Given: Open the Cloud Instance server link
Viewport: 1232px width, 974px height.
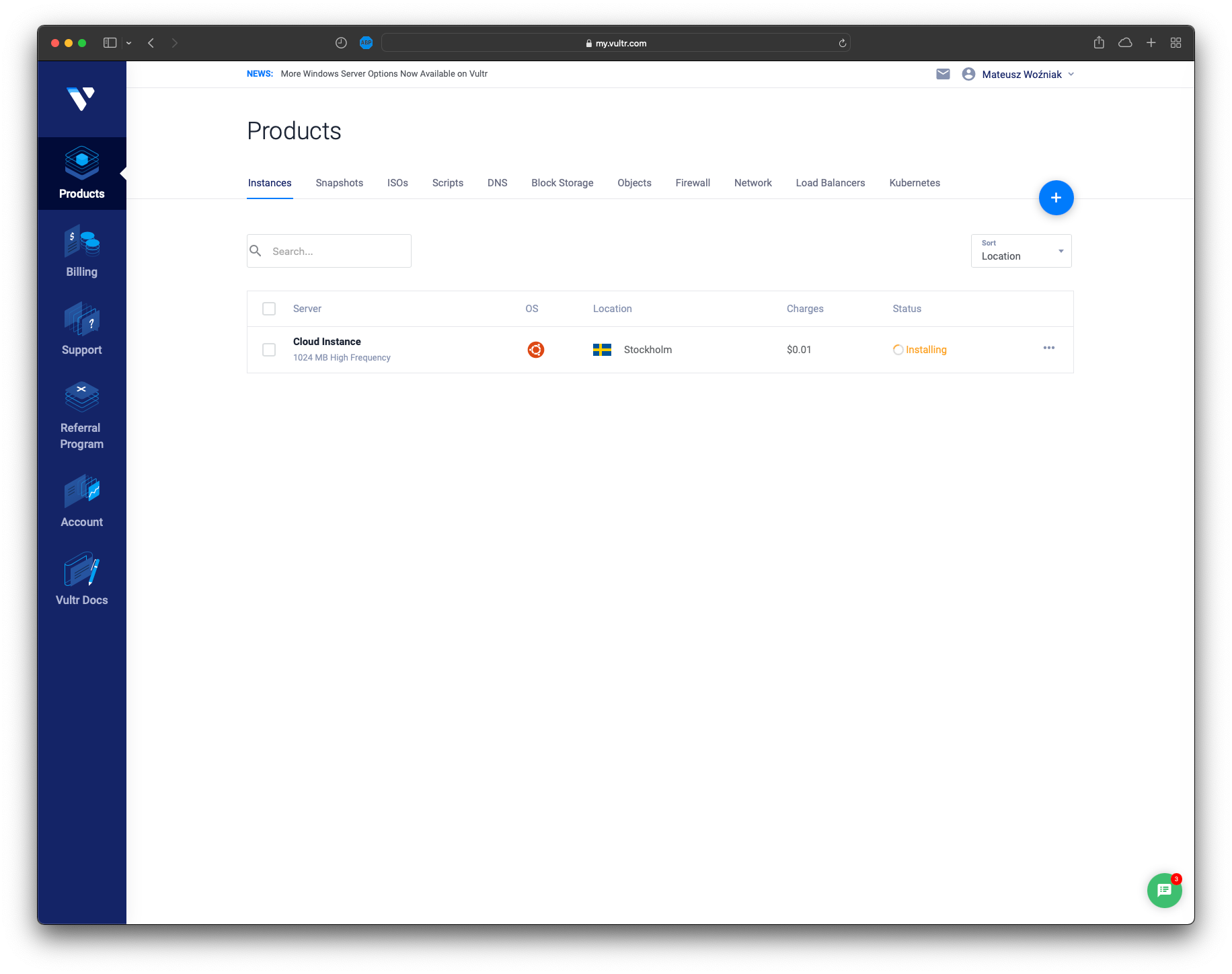Looking at the screenshot, I should click(327, 342).
